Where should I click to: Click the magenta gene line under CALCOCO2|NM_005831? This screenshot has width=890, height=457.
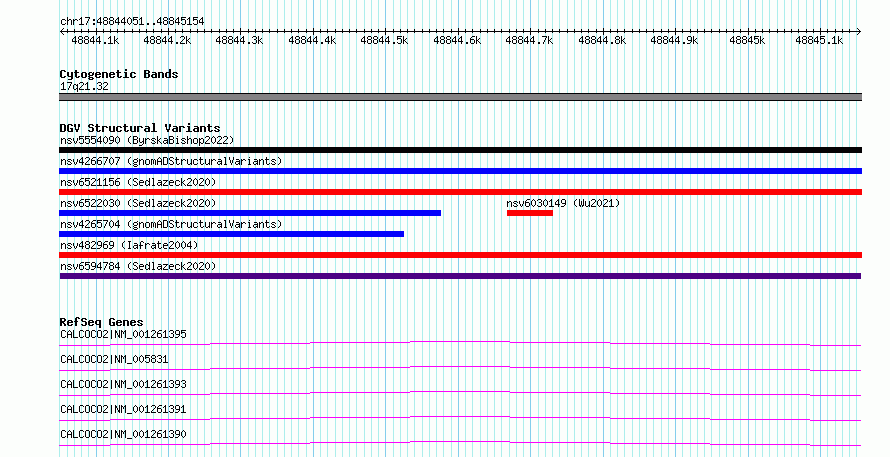pos(460,367)
